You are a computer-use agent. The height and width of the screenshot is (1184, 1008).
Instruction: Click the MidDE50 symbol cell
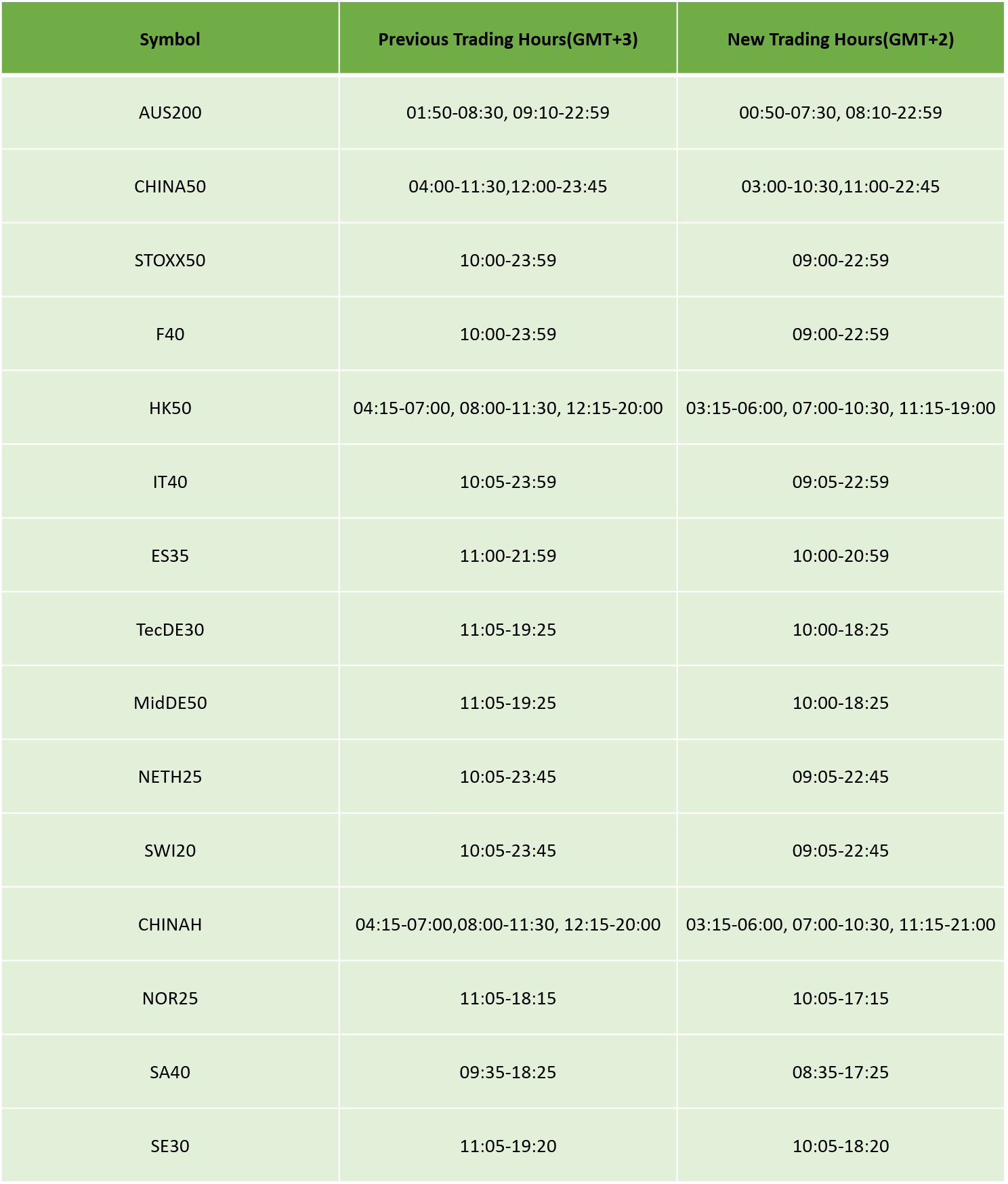pyautogui.click(x=170, y=703)
